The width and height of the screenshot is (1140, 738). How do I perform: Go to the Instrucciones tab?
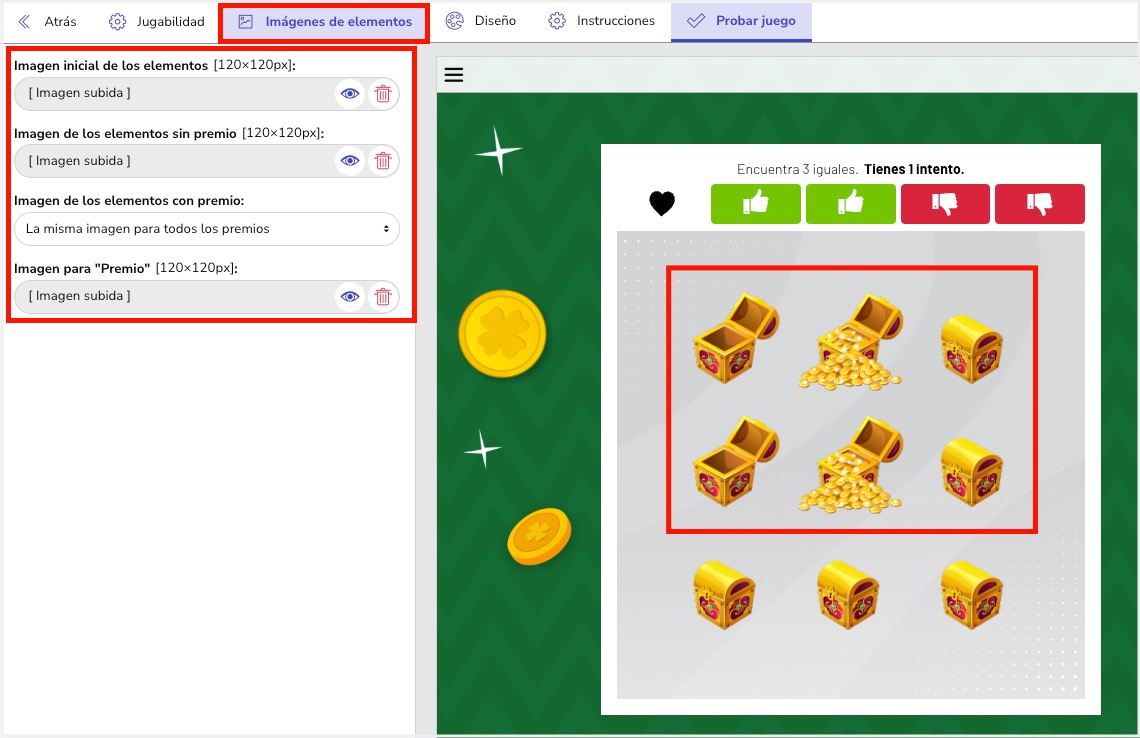coord(602,21)
